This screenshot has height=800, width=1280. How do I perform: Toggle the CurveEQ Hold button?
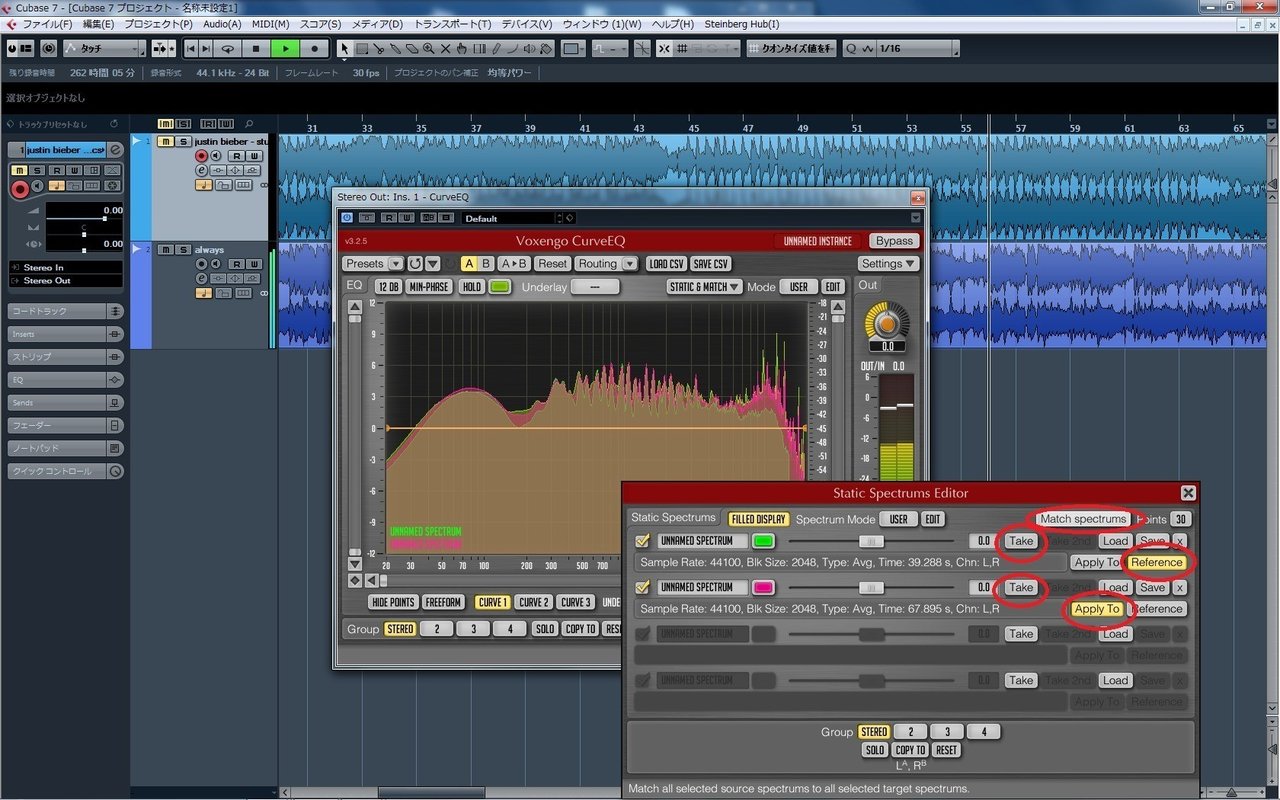tap(472, 286)
